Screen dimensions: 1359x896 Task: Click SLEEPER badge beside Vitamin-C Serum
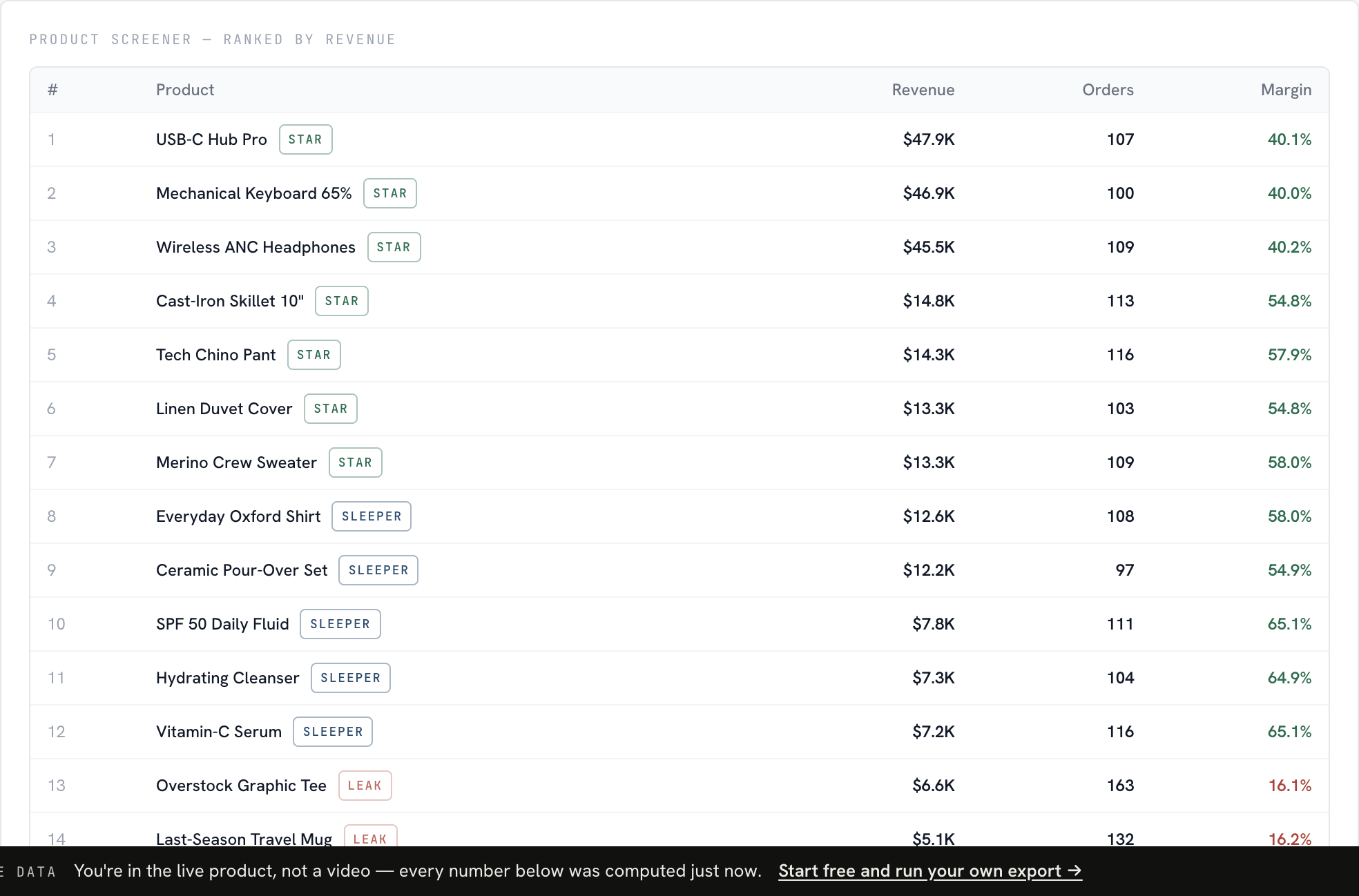tap(333, 732)
